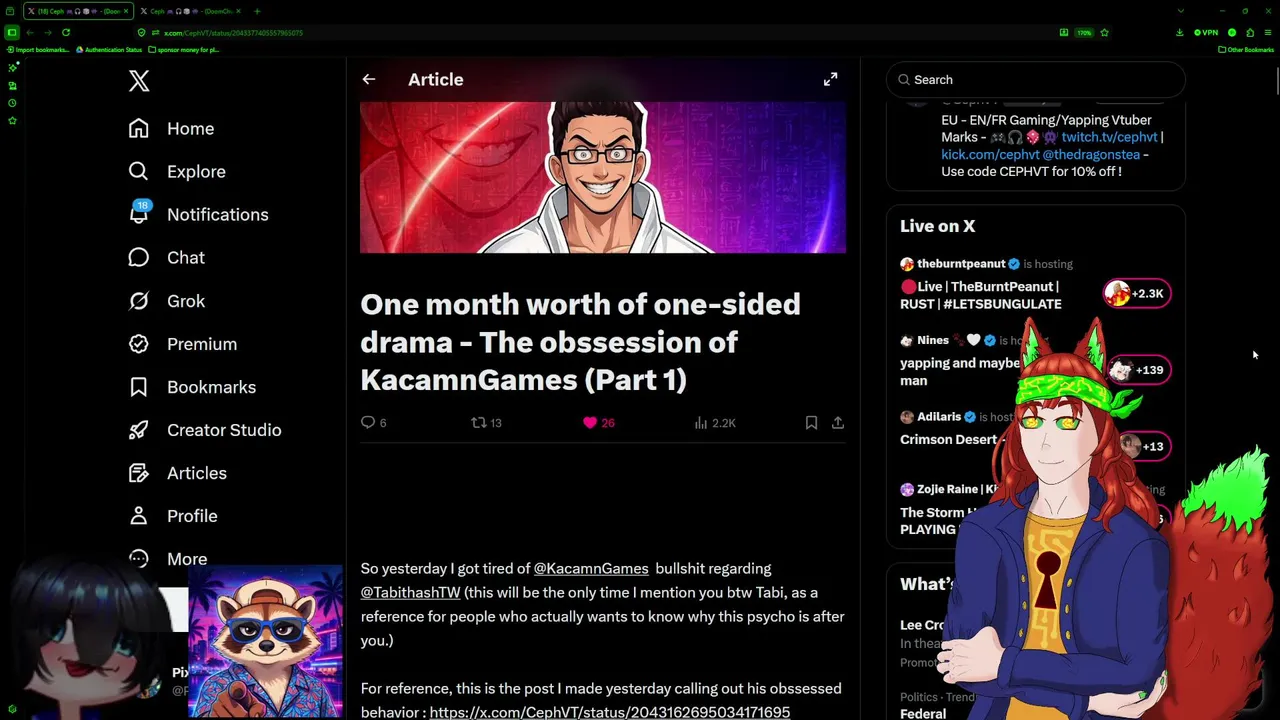Open Bookmarks in sidebar
This screenshot has width=1280, height=720.
pyautogui.click(x=192, y=386)
